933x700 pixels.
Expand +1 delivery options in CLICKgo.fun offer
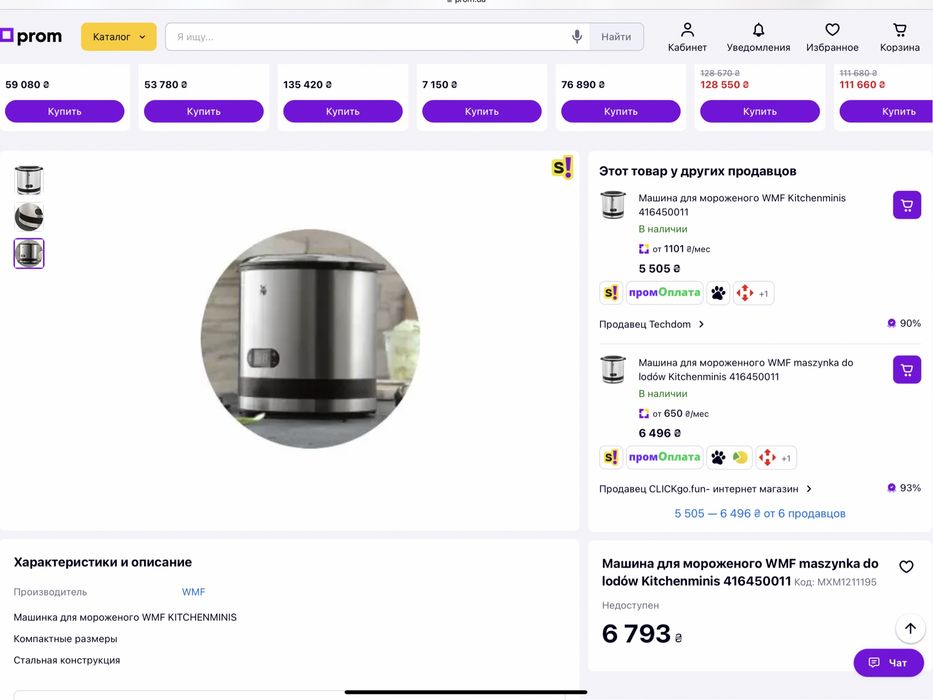coord(786,458)
